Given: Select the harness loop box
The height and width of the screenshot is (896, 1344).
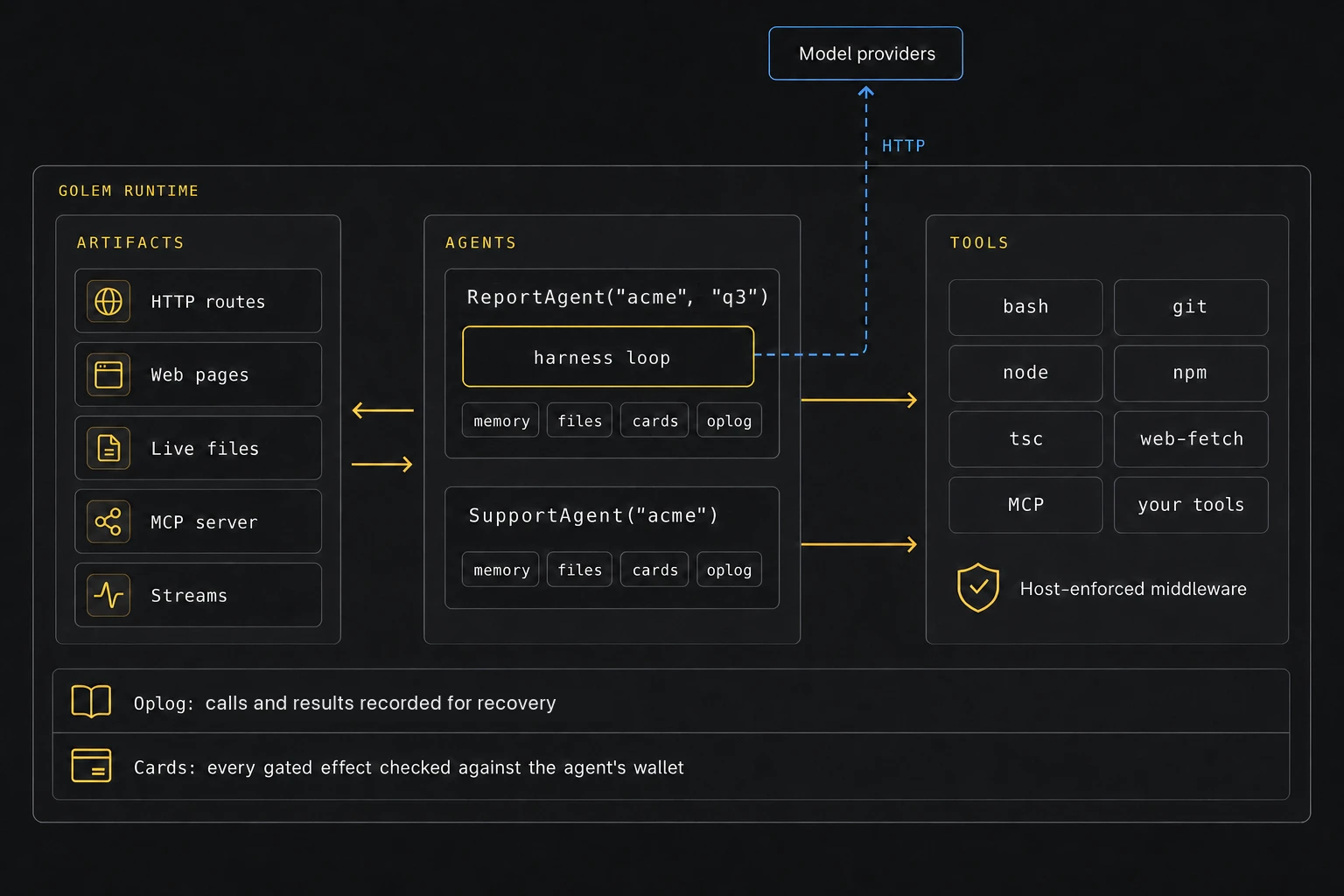Looking at the screenshot, I should coord(608,356).
